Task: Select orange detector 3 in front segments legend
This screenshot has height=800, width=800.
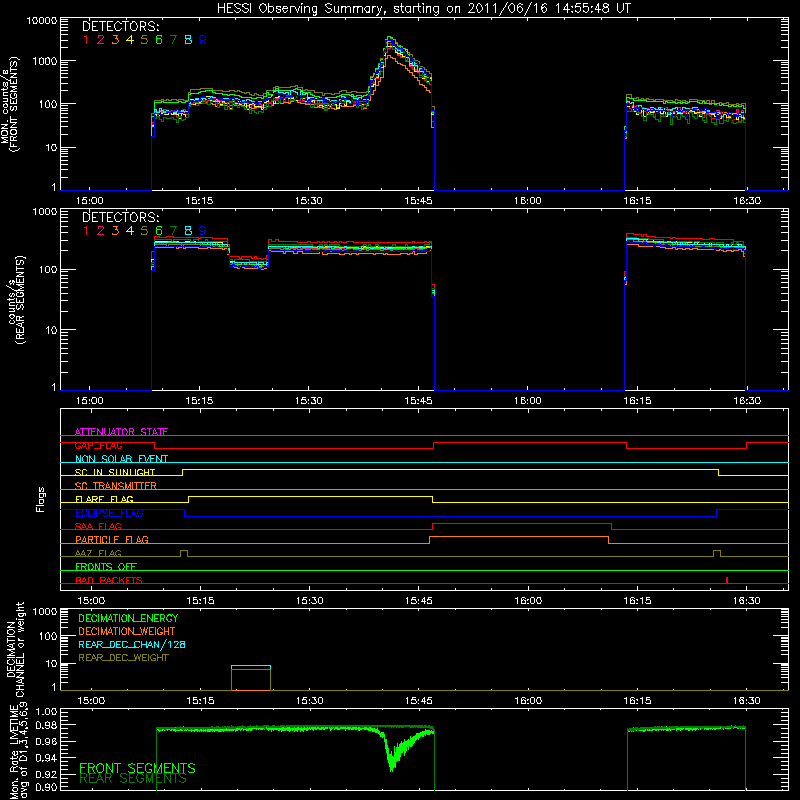Action: 115,40
